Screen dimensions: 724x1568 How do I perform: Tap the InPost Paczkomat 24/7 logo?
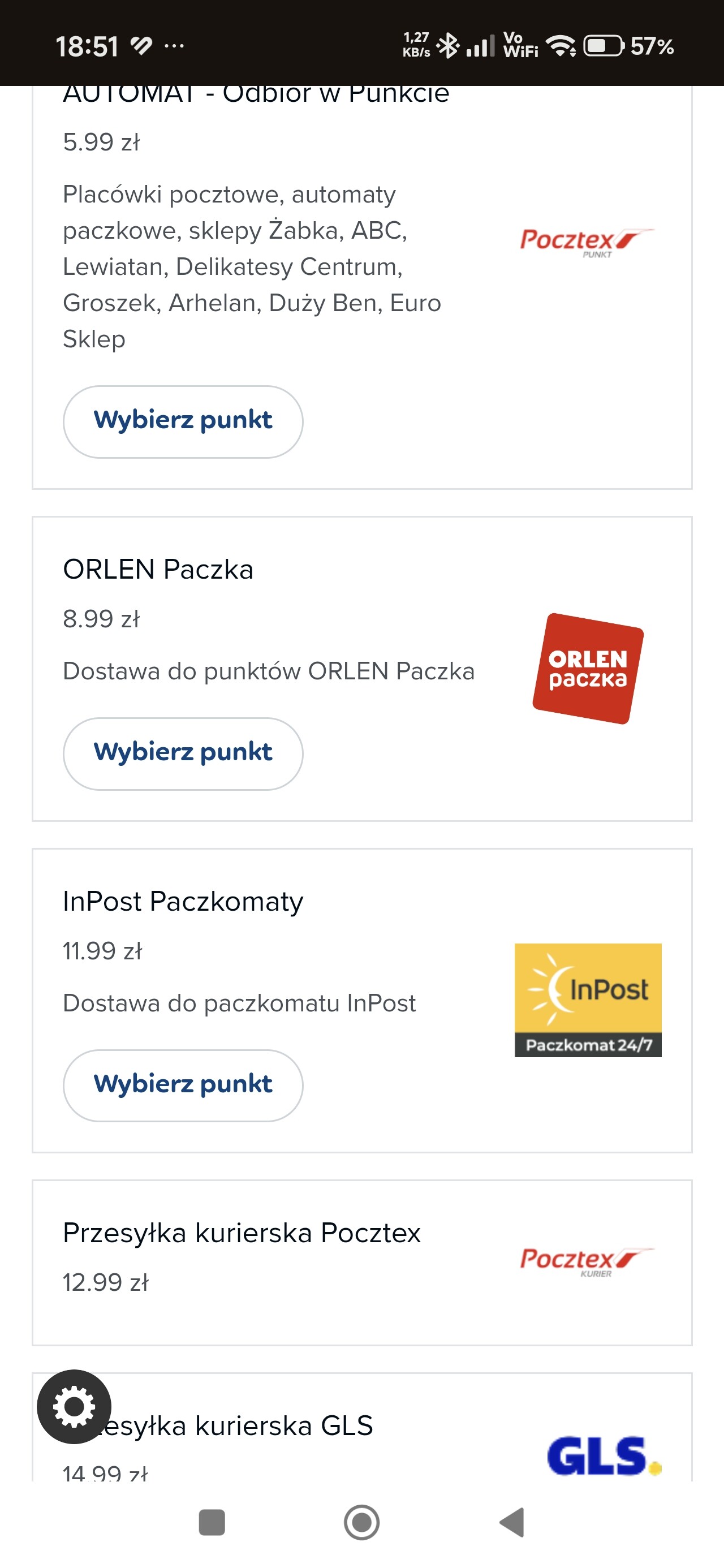(x=588, y=1000)
